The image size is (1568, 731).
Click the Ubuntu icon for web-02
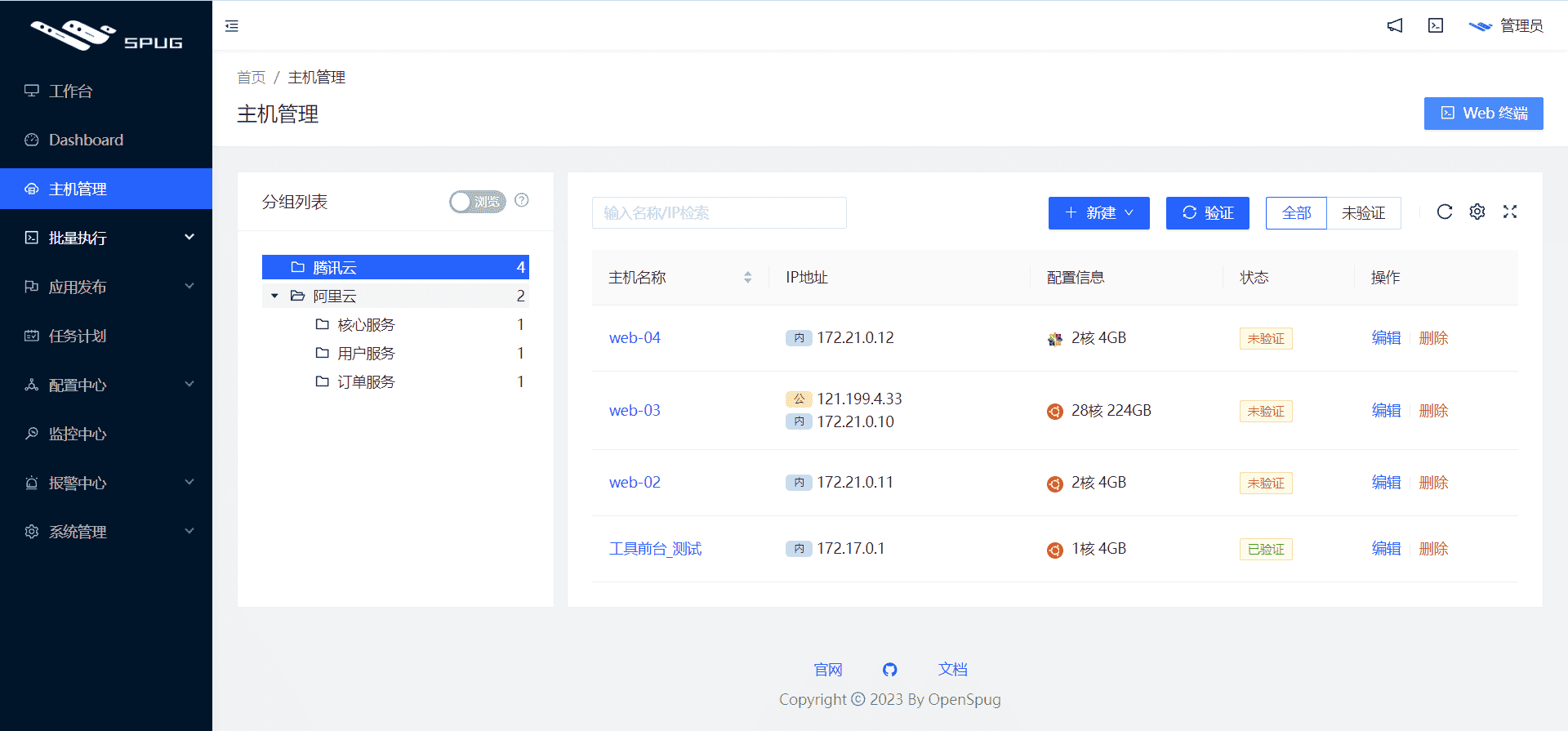1055,484
